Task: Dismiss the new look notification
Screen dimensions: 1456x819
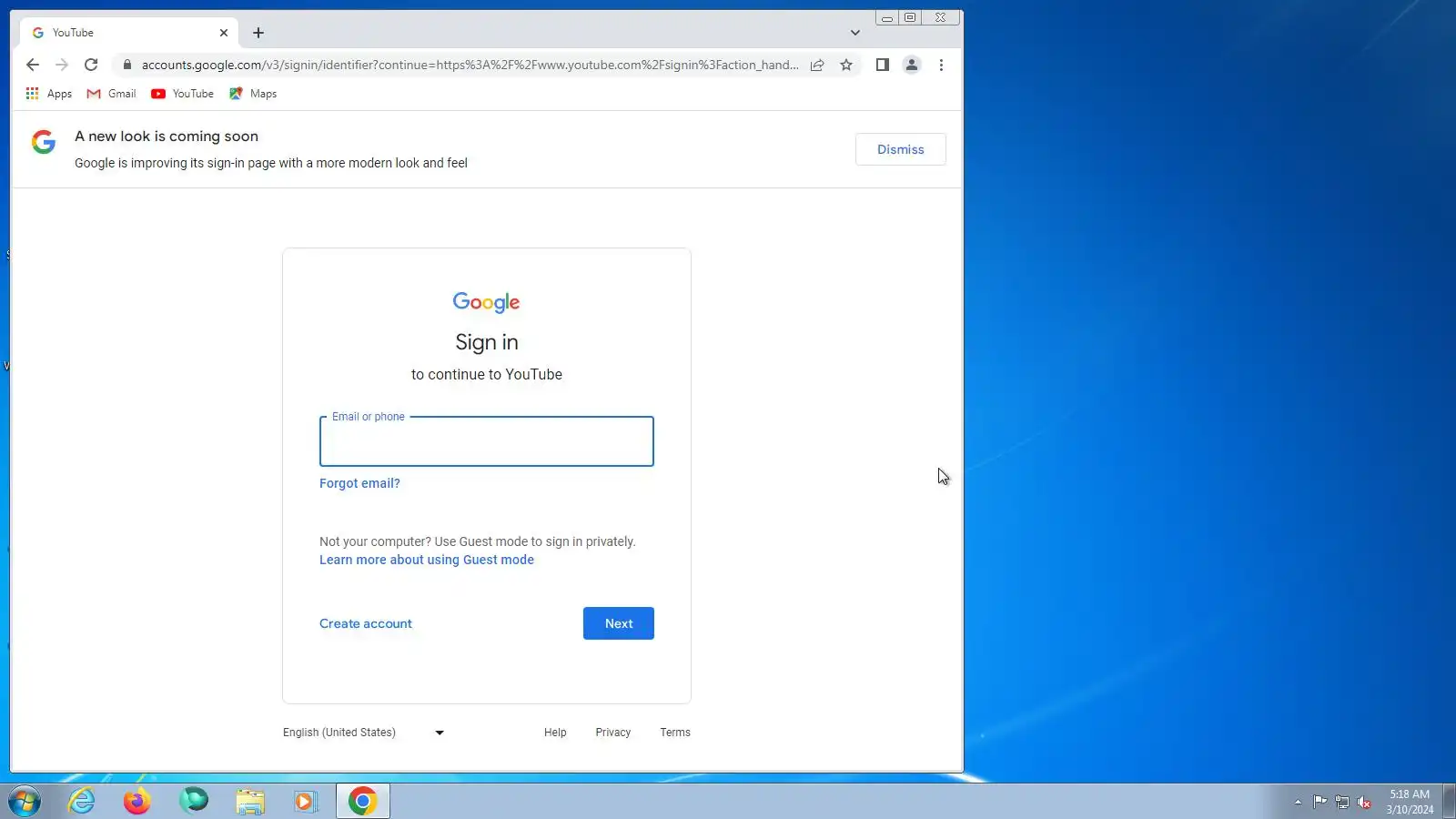Action: (x=900, y=149)
